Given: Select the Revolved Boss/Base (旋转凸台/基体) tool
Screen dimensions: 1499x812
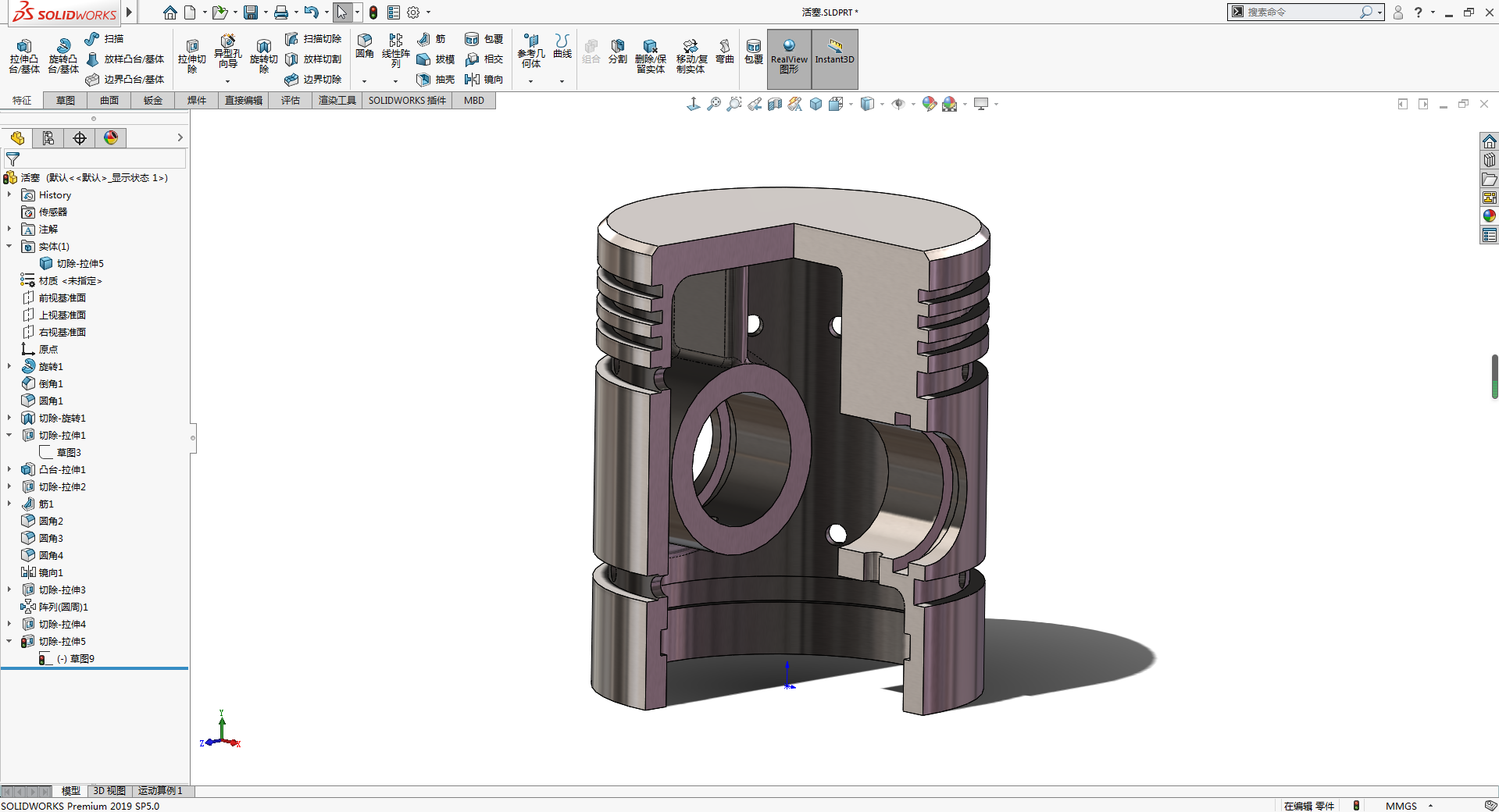Looking at the screenshot, I should click(63, 56).
